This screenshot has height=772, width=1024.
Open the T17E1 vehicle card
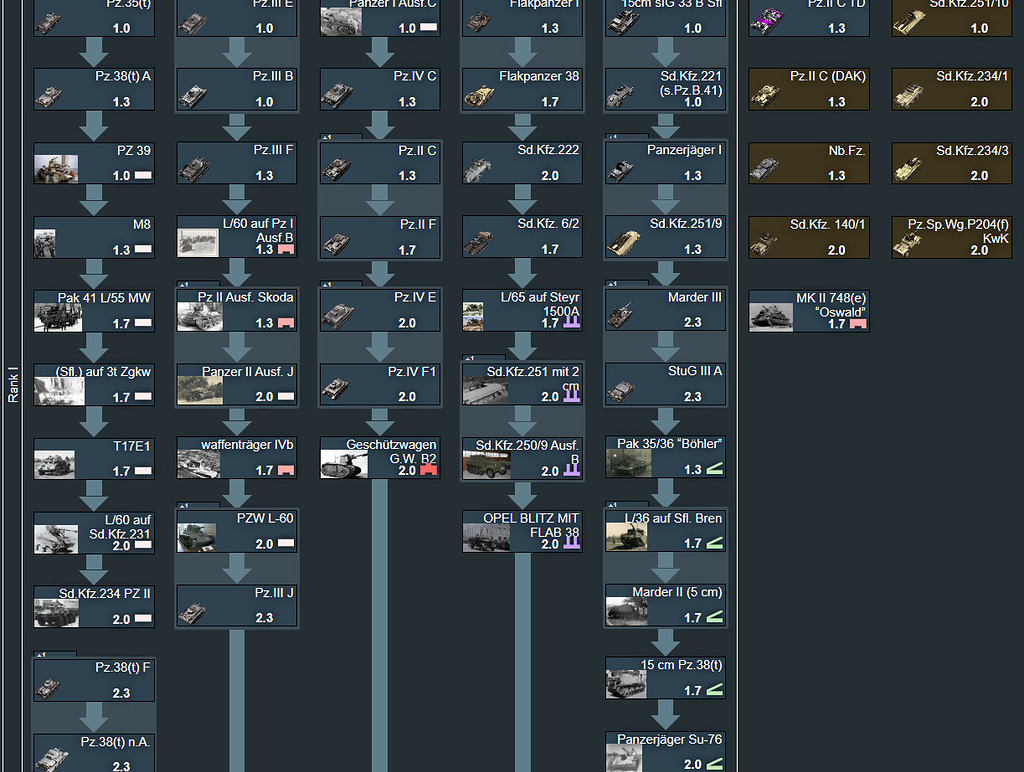click(x=93, y=458)
